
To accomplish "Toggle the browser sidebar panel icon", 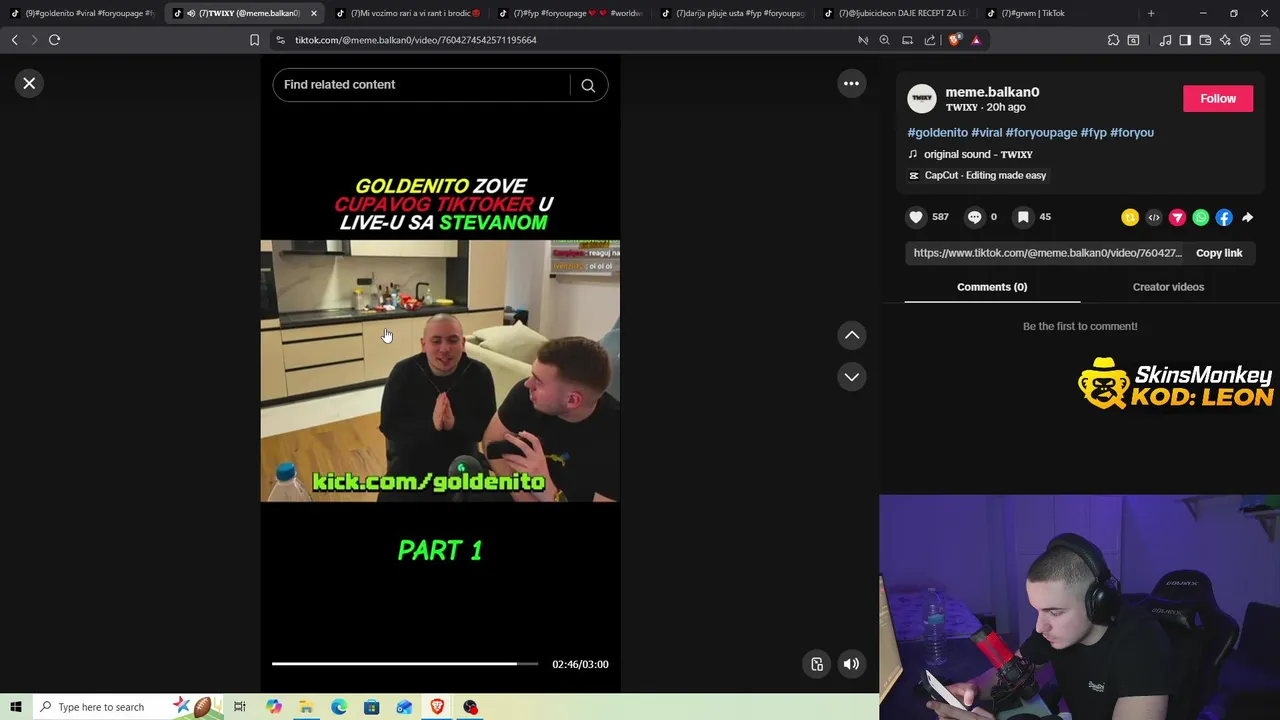I will [1185, 40].
